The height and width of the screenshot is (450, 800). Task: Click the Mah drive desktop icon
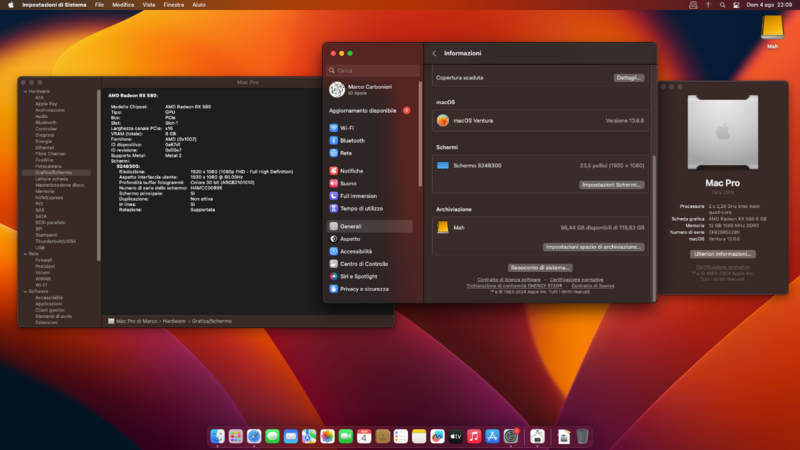pyautogui.click(x=771, y=30)
